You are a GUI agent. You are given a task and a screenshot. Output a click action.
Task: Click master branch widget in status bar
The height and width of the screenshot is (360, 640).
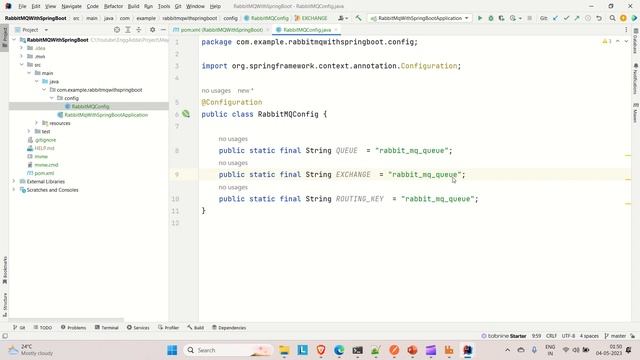(x=615, y=336)
